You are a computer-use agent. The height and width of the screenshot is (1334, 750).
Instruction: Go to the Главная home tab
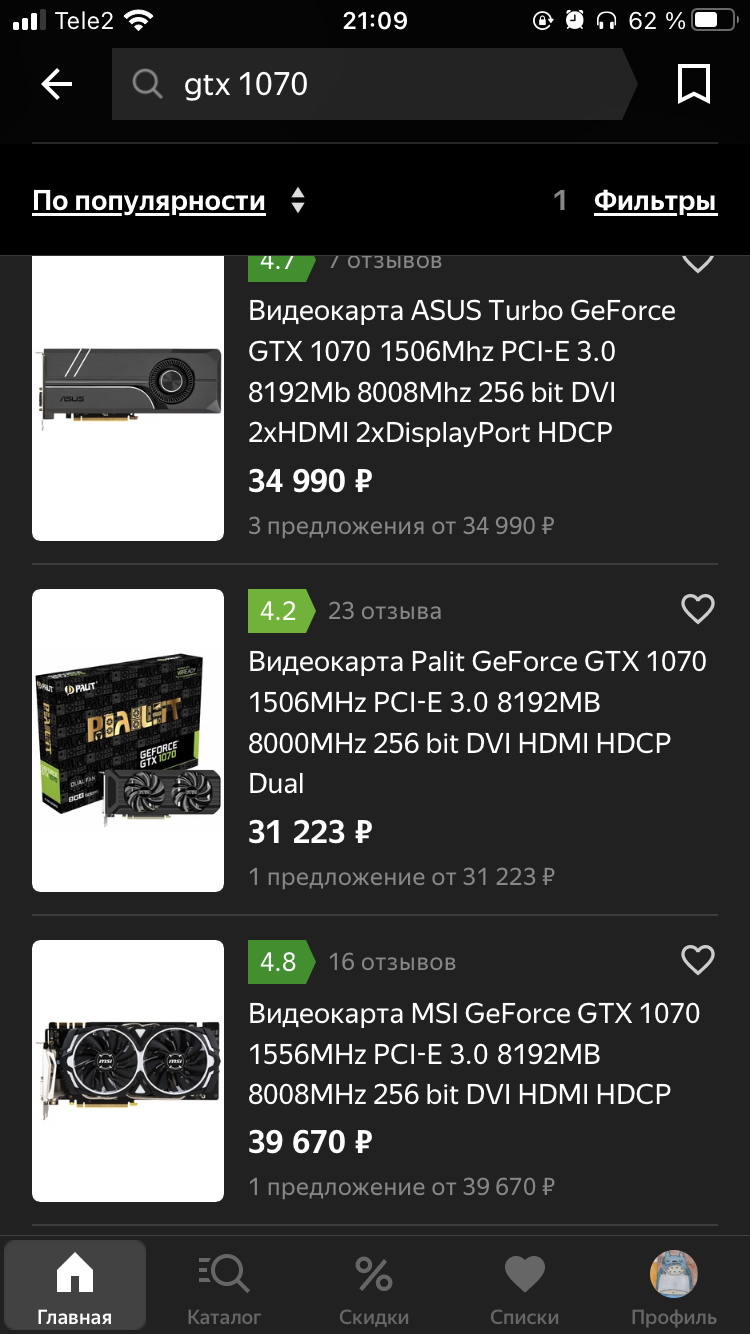coord(75,1288)
